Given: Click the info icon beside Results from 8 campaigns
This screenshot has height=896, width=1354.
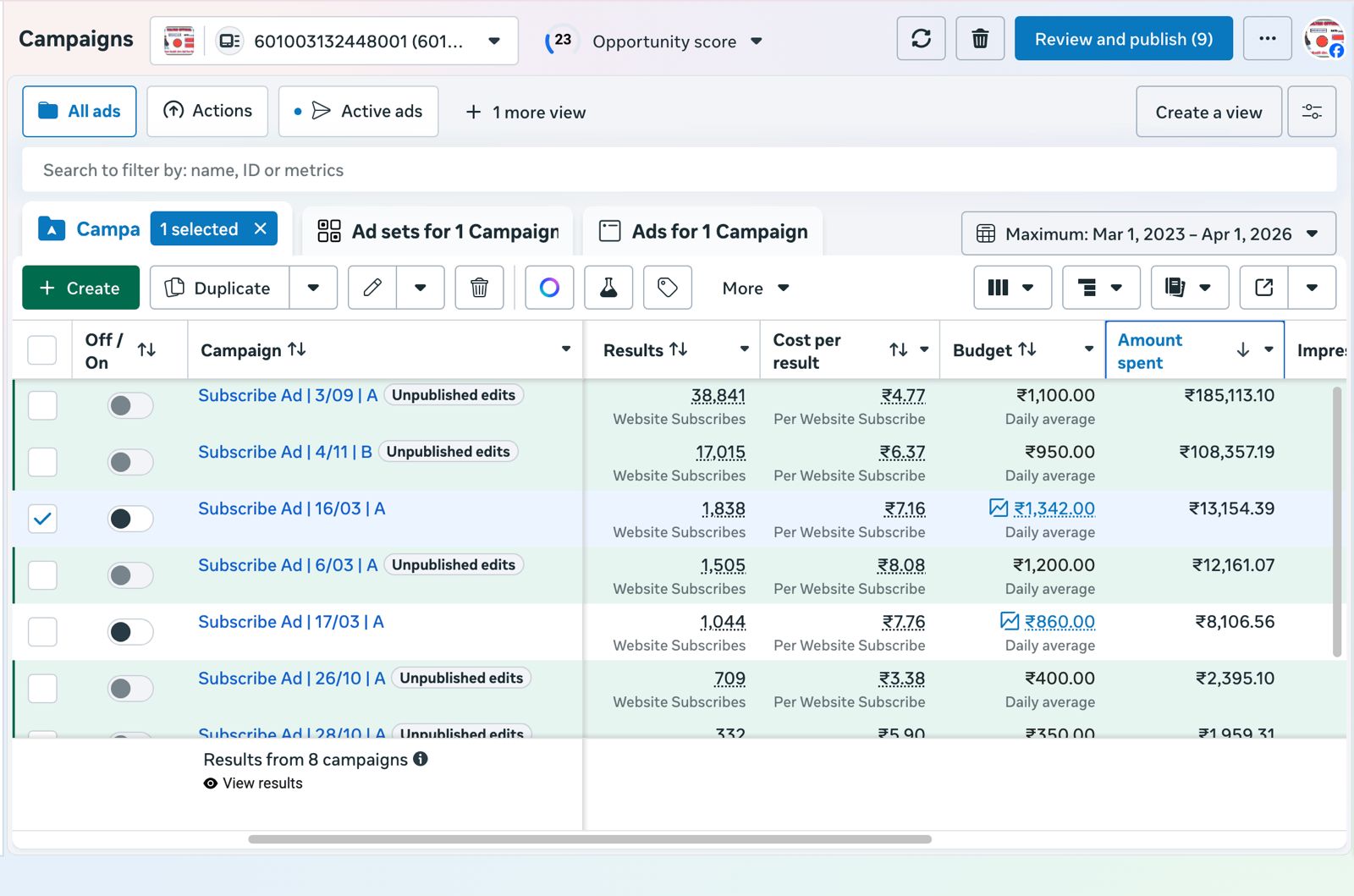Looking at the screenshot, I should [x=421, y=759].
